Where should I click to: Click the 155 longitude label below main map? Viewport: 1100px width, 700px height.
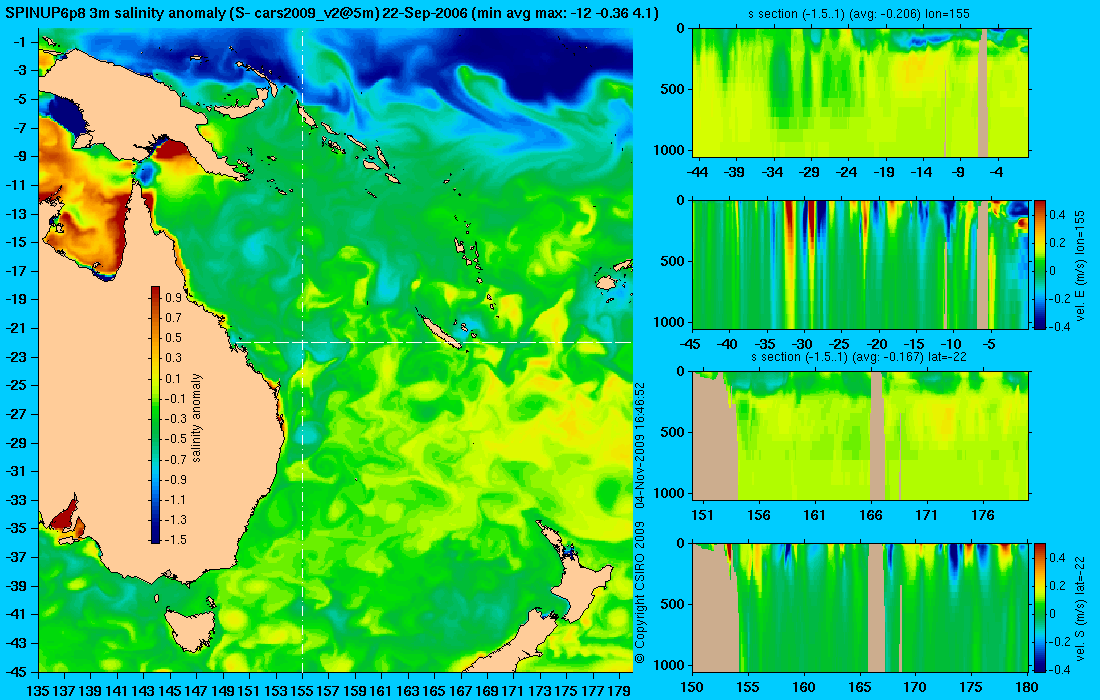click(x=302, y=692)
